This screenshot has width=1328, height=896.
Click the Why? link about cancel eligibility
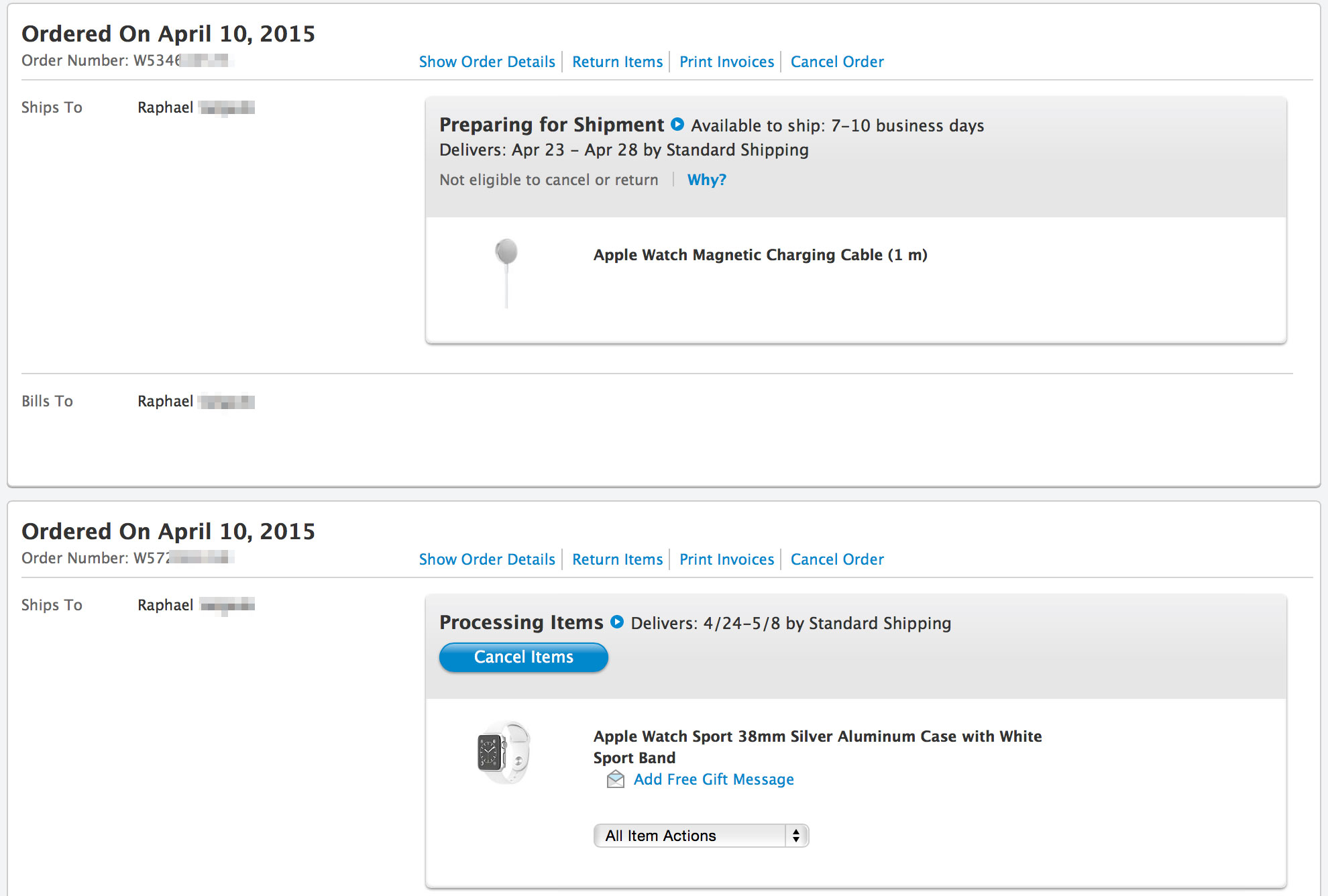(x=706, y=180)
